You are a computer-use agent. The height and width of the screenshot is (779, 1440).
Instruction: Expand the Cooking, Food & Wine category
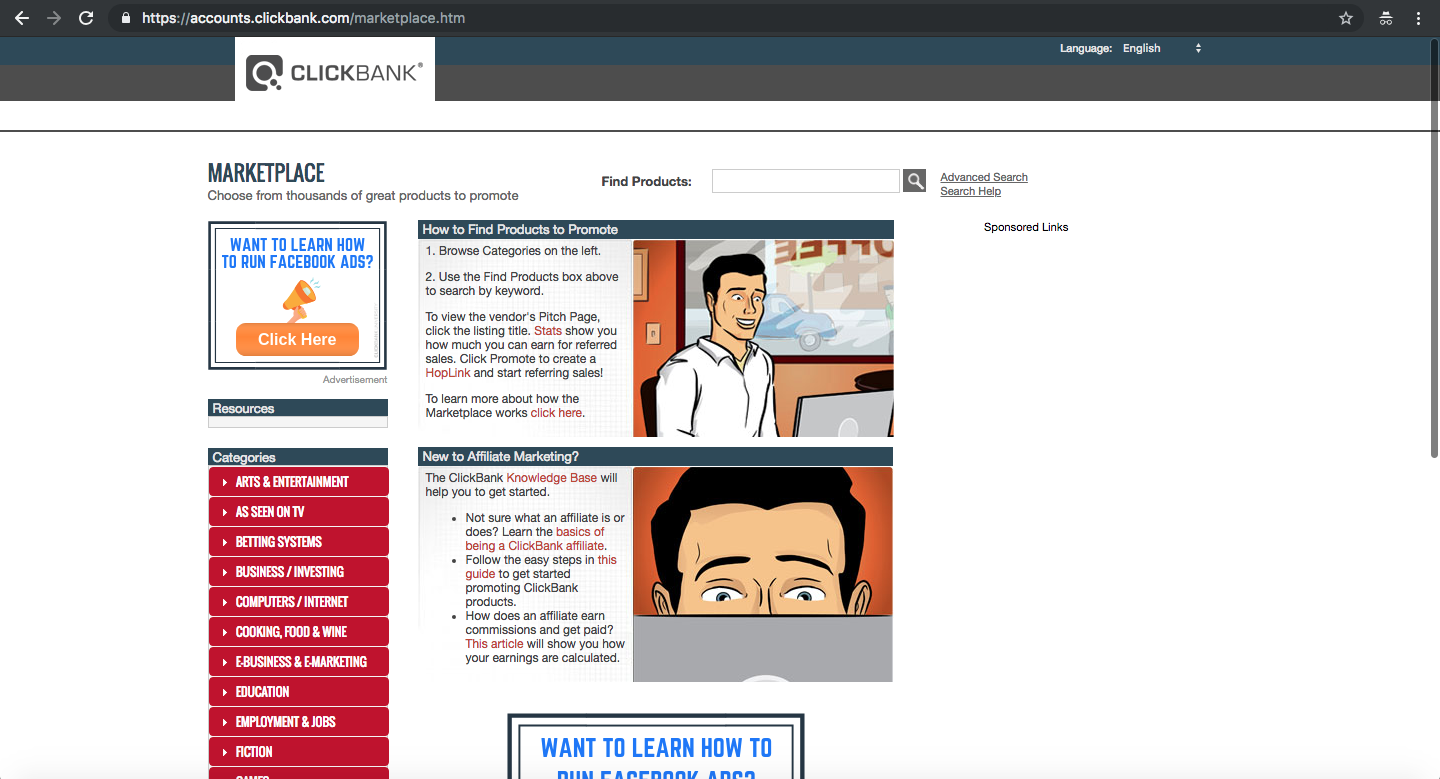[298, 632]
